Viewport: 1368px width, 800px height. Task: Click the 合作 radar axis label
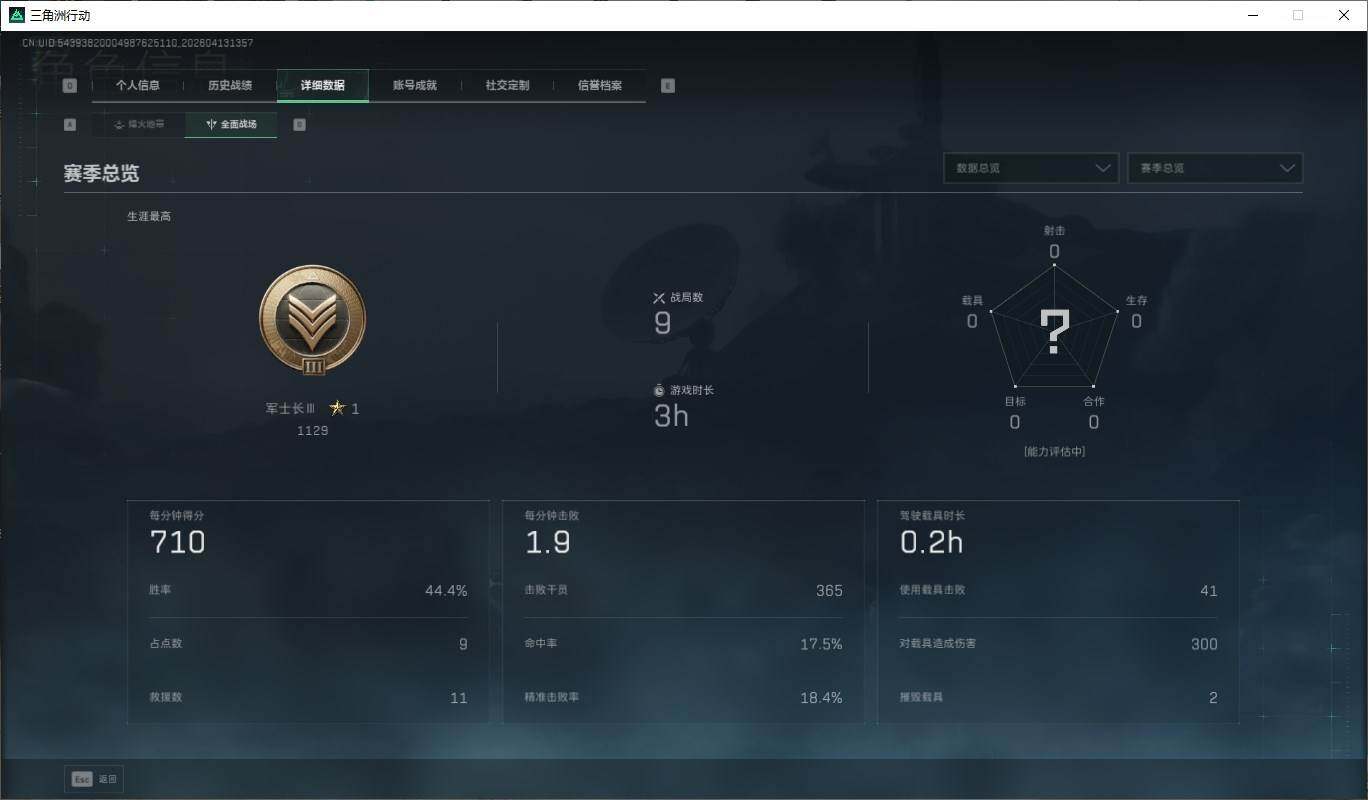1094,401
